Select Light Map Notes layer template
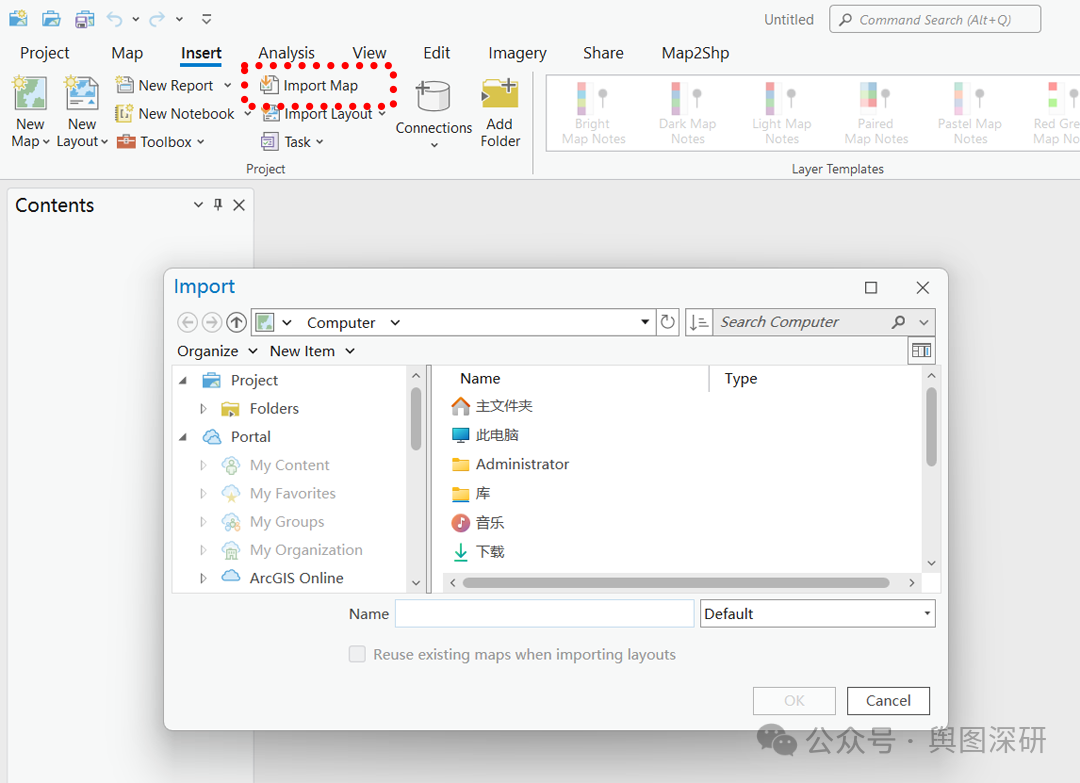1080x783 pixels. coord(782,113)
